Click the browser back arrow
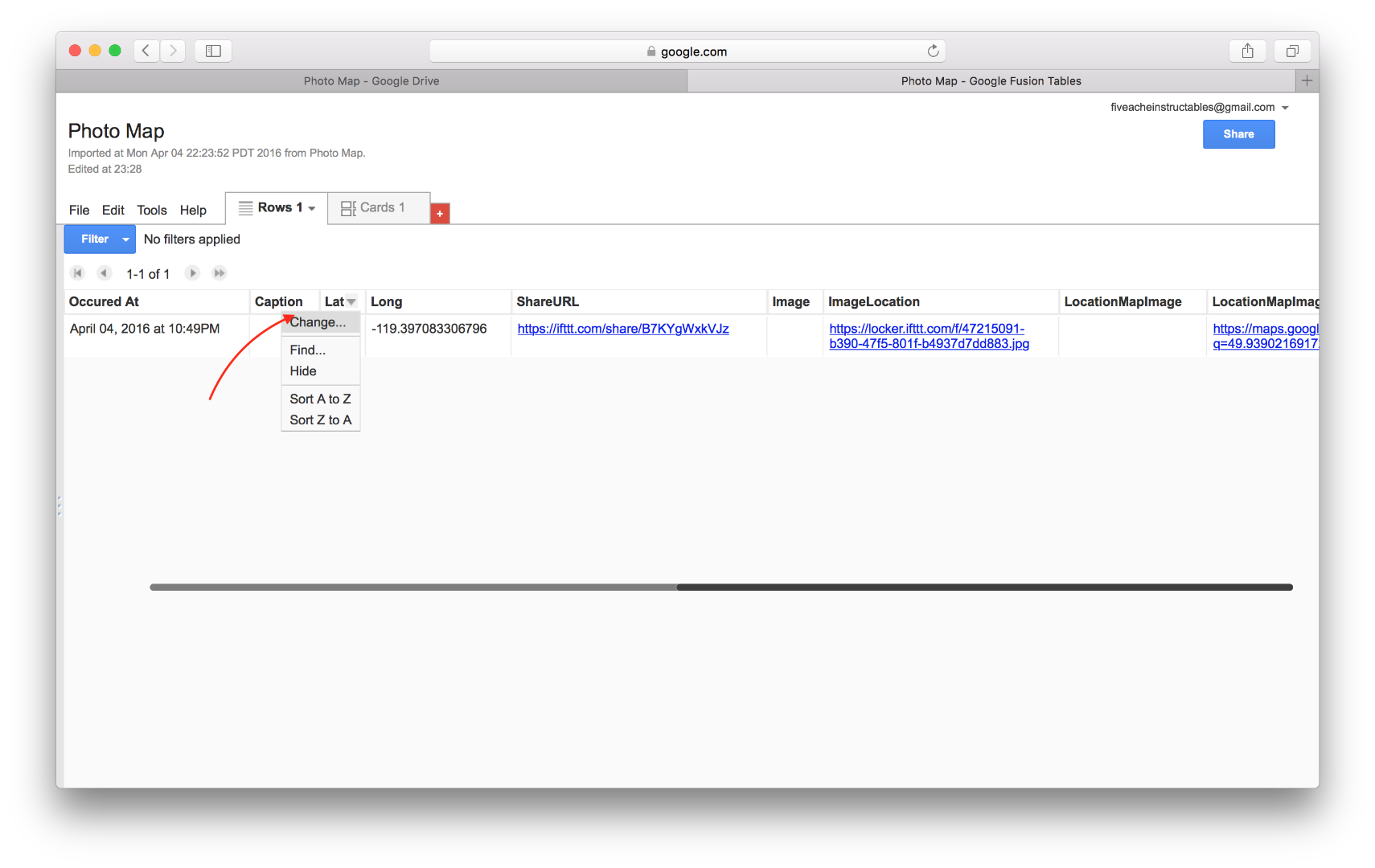This screenshot has width=1375, height=868. (146, 50)
